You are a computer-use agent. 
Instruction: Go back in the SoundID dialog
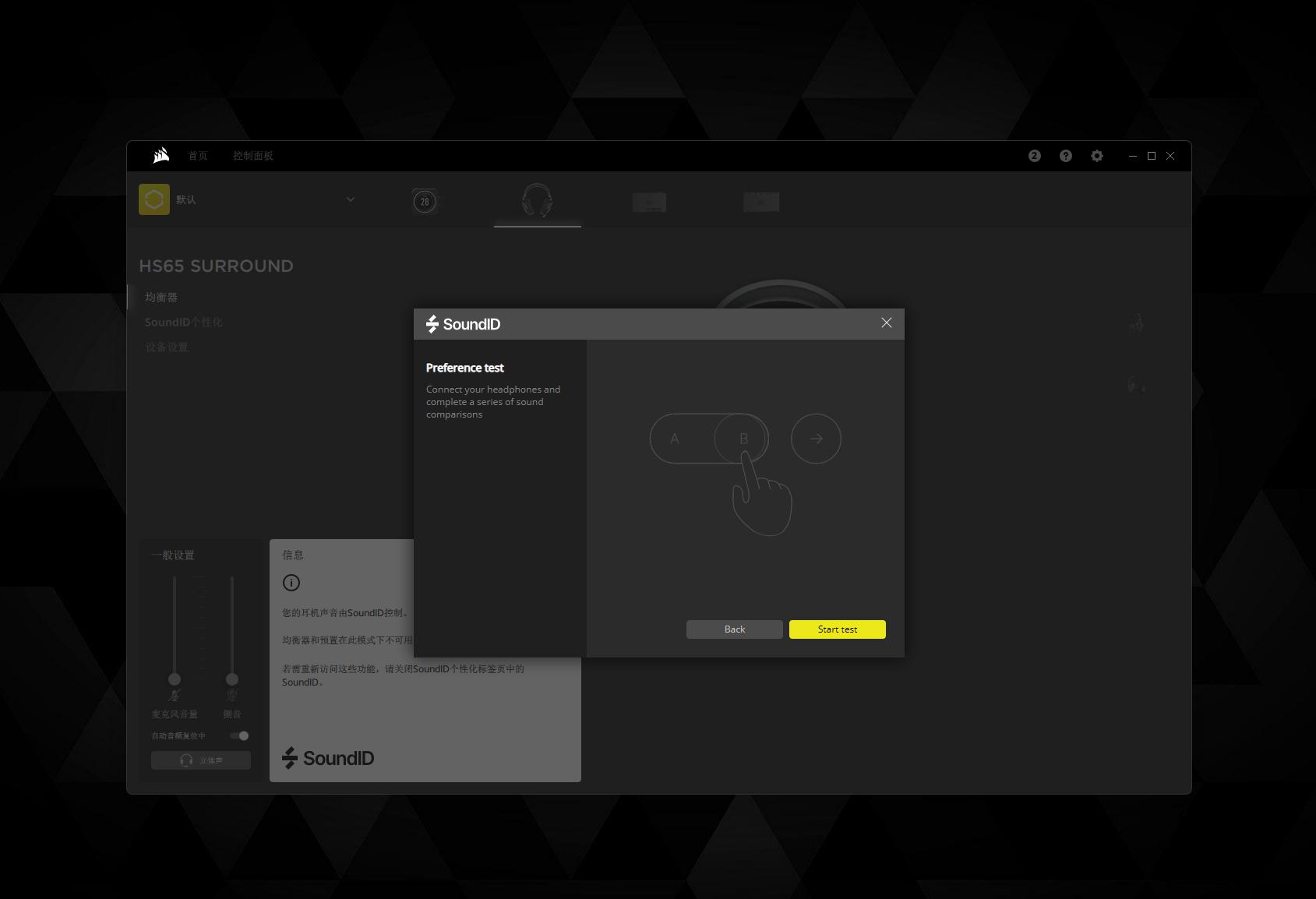(x=734, y=629)
